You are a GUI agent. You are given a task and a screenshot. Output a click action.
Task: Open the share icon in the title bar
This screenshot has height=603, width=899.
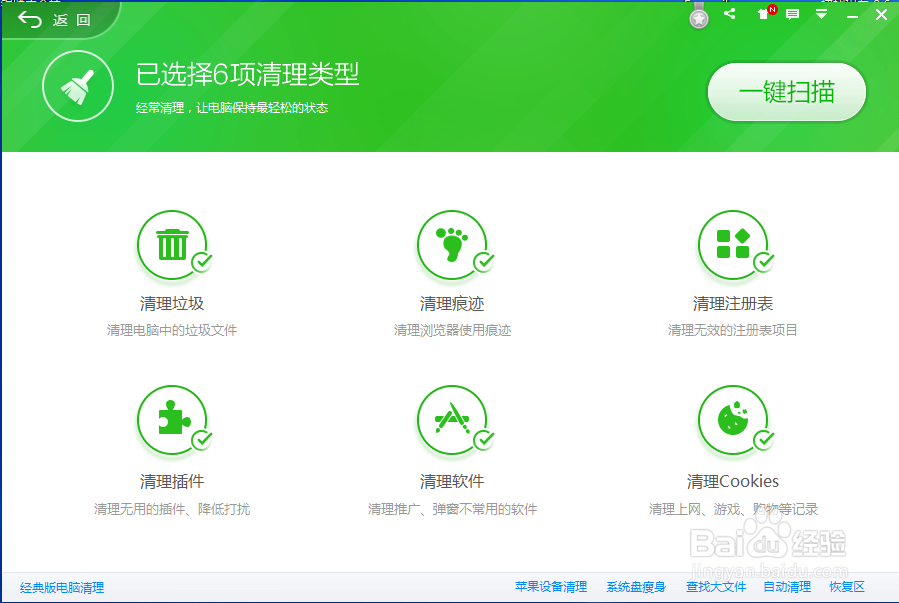729,14
